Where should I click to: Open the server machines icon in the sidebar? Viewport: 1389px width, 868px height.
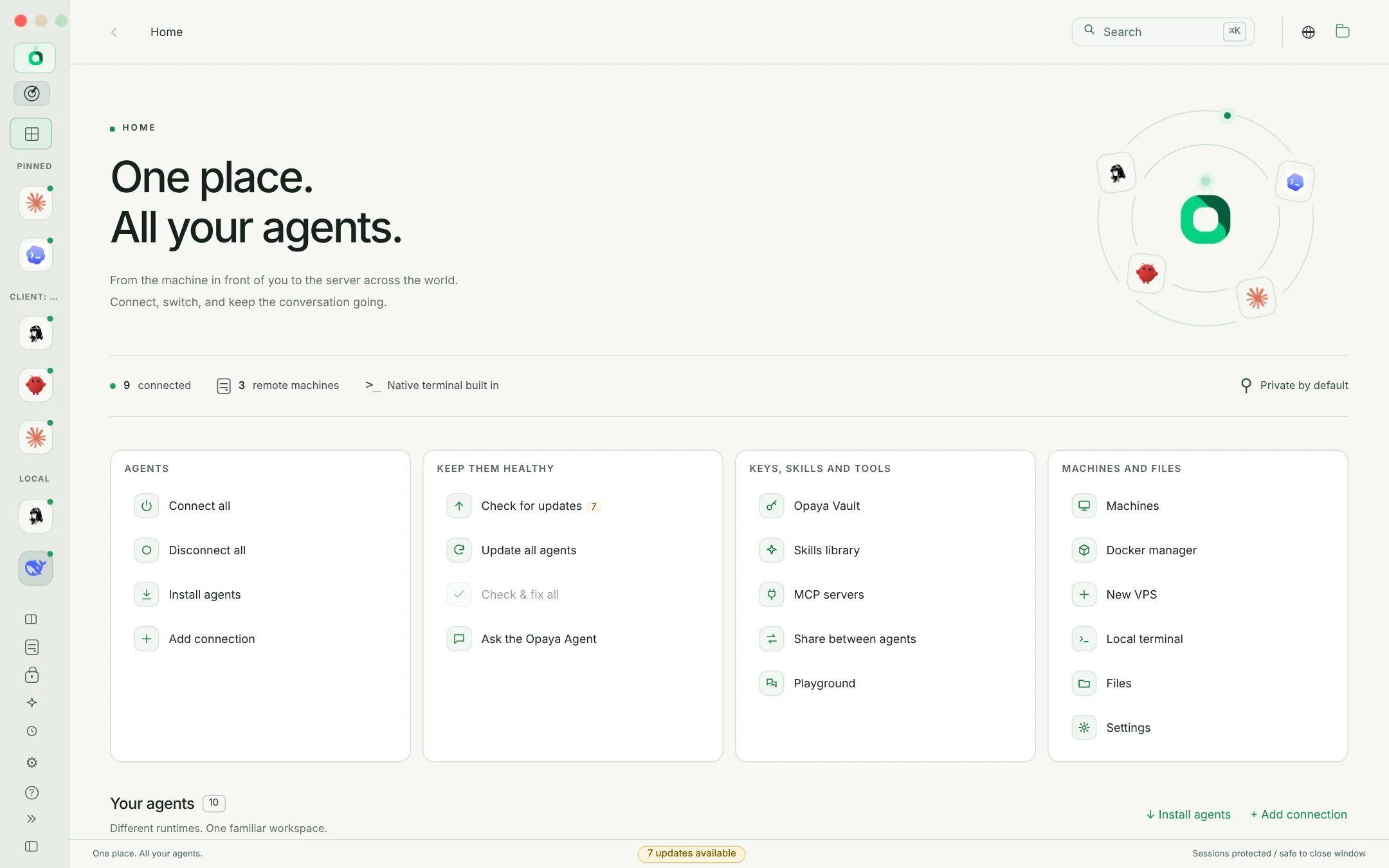click(x=32, y=647)
